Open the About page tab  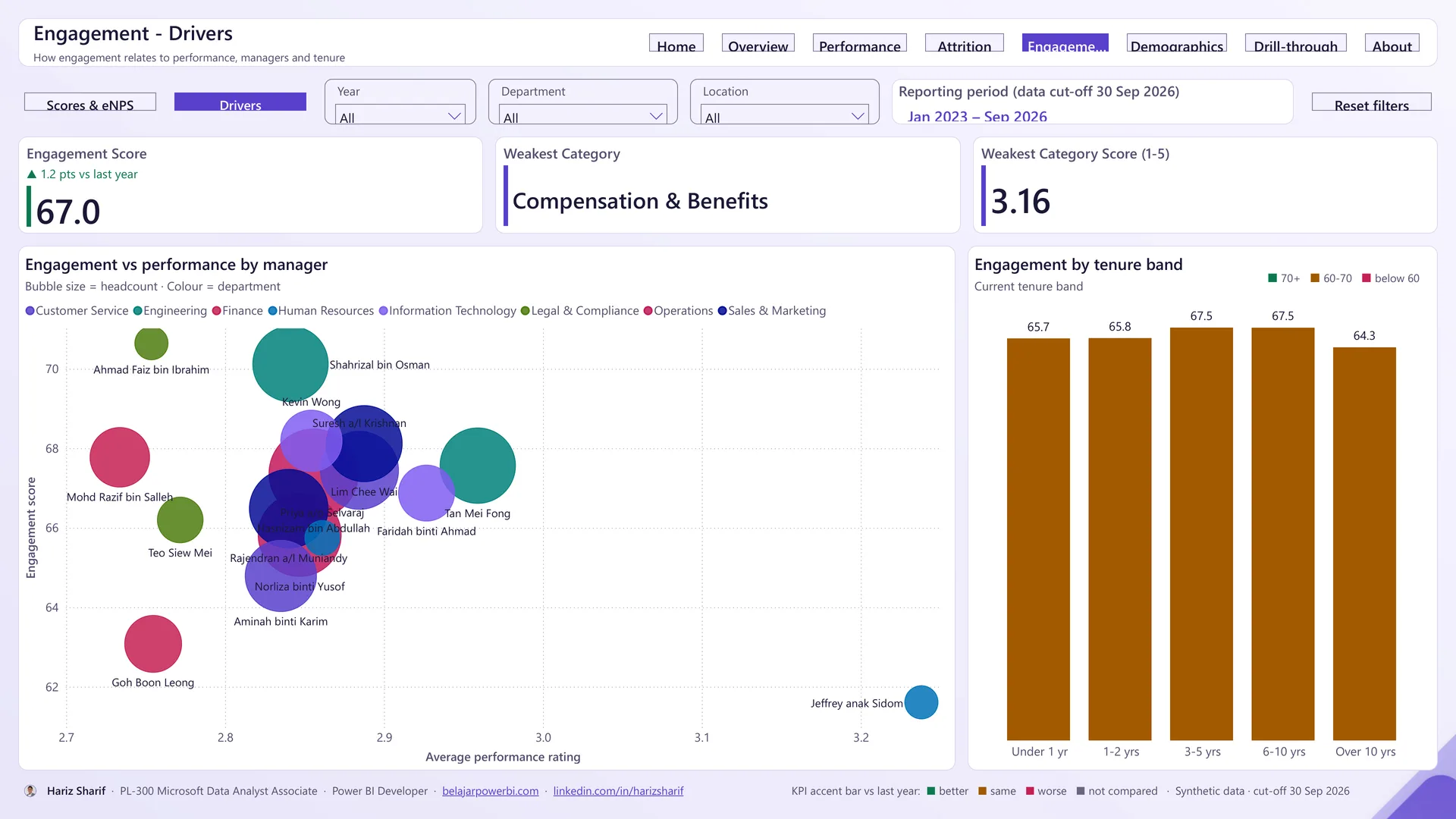tap(1392, 43)
